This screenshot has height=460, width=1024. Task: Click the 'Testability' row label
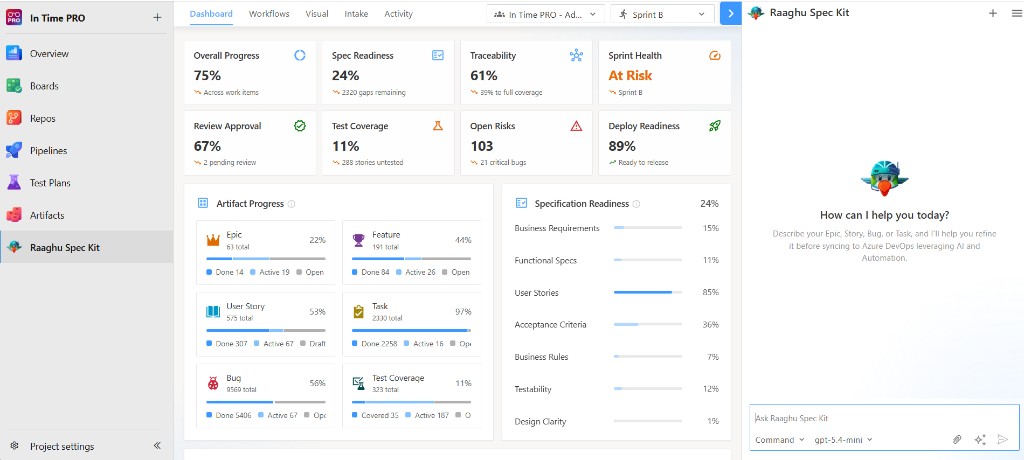[533, 389]
